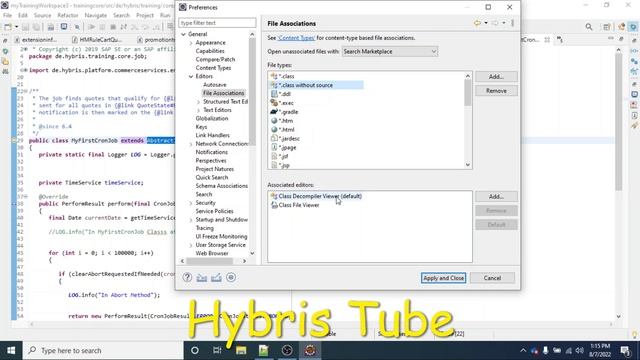Viewport: 640px width, 360px height.
Task: Open the Content Types link
Action: [296, 38]
